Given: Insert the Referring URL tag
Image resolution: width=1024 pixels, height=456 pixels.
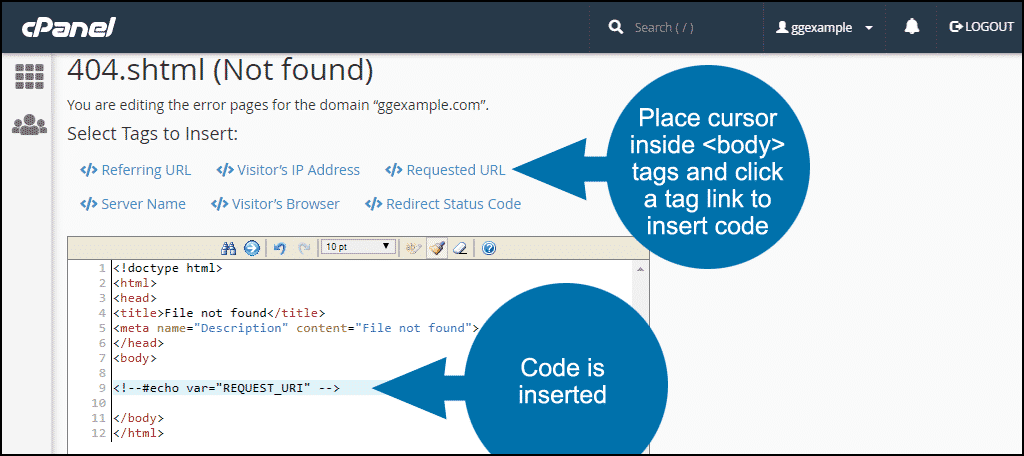Looking at the screenshot, I should (x=136, y=171).
